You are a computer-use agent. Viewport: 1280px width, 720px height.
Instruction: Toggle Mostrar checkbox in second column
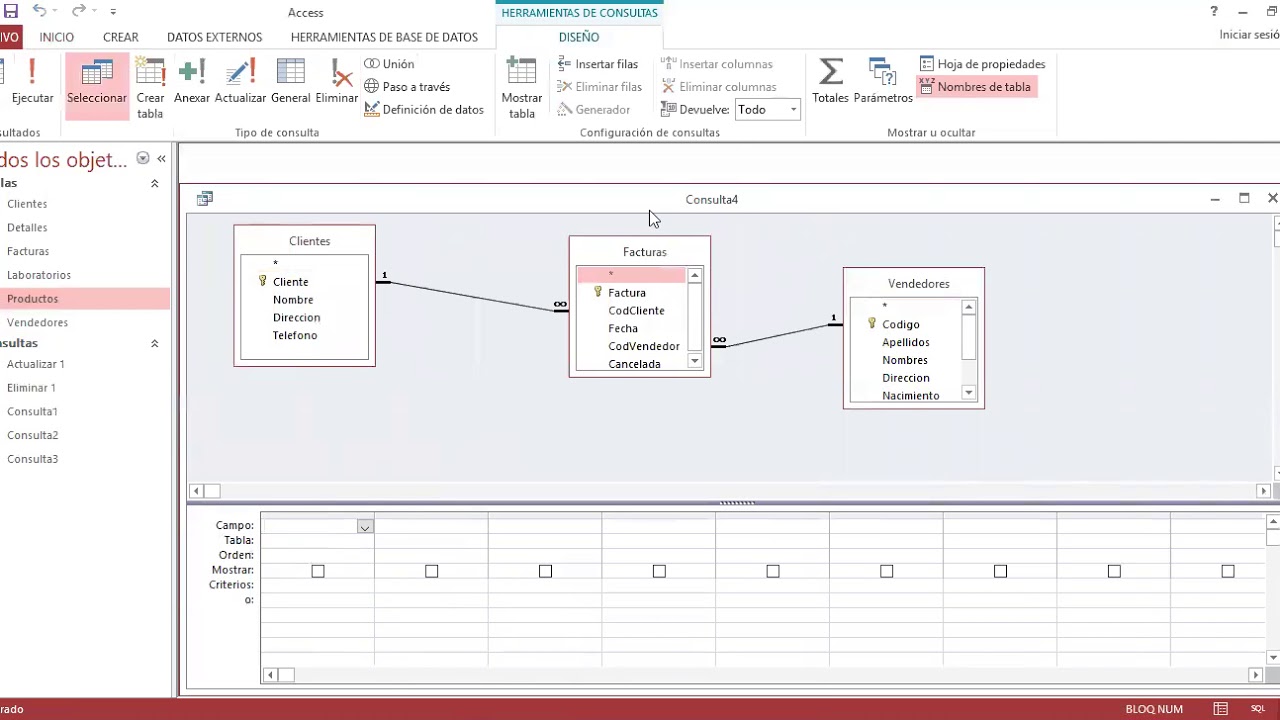[431, 571]
